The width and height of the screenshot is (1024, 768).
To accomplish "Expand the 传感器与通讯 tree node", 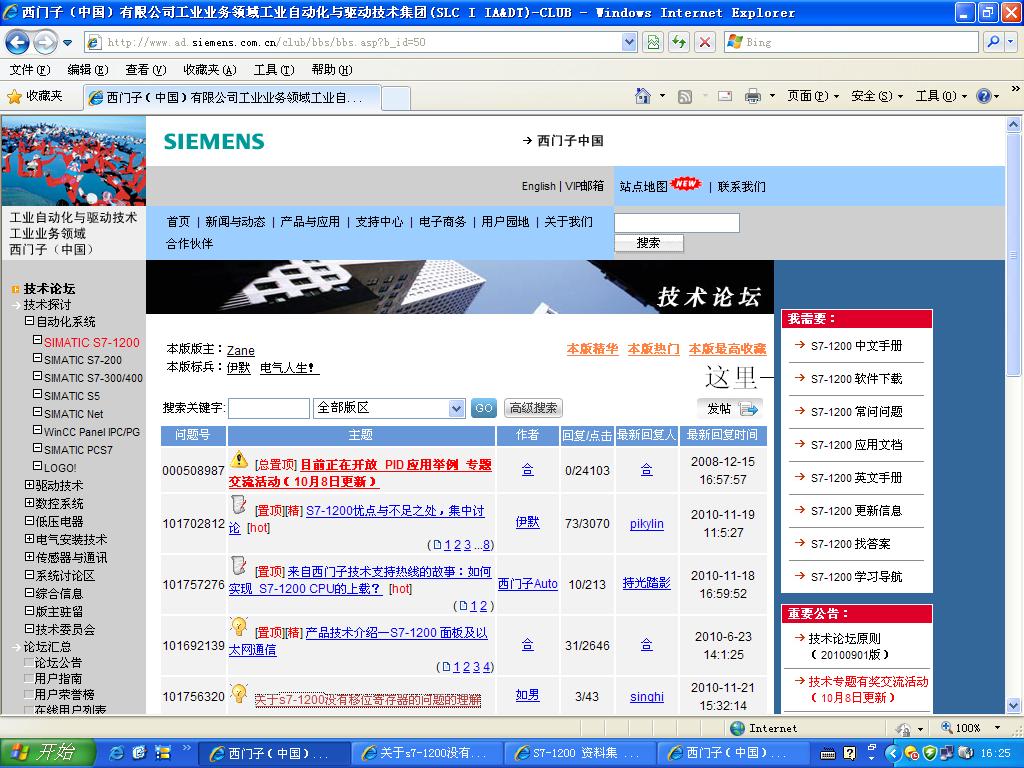I will coord(29,557).
